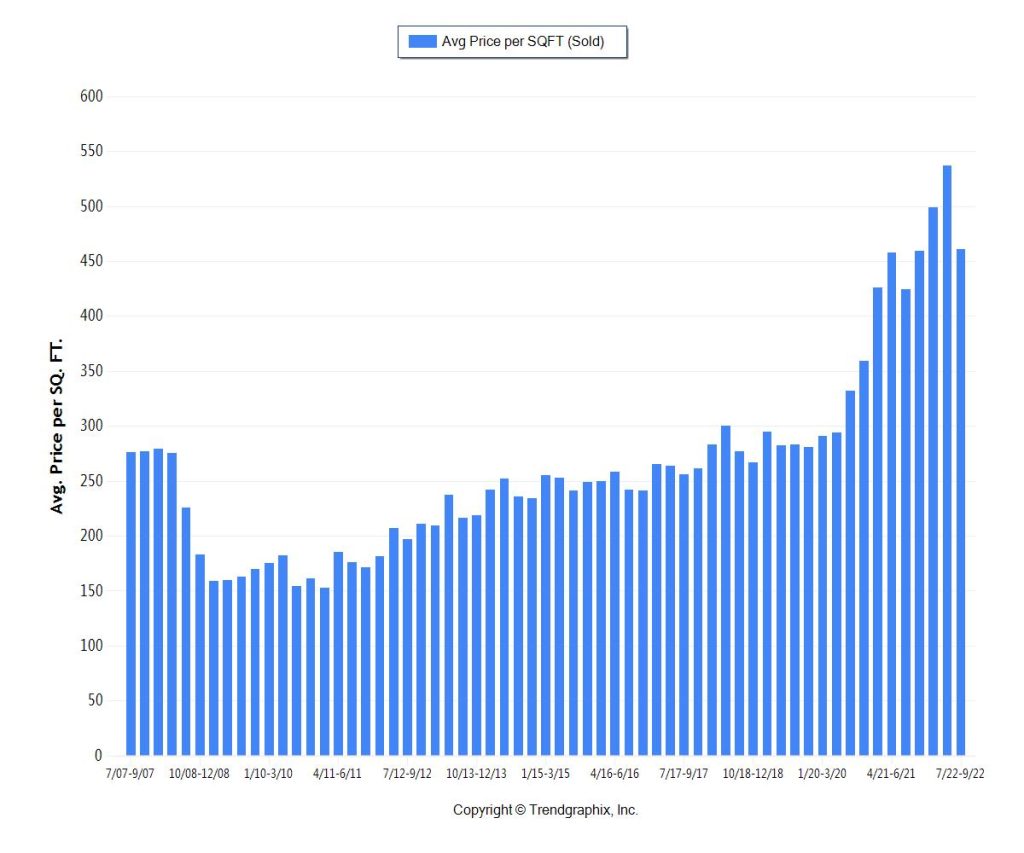Click the tallest bar near 540
The height and width of the screenshot is (853, 1024).
(947, 460)
